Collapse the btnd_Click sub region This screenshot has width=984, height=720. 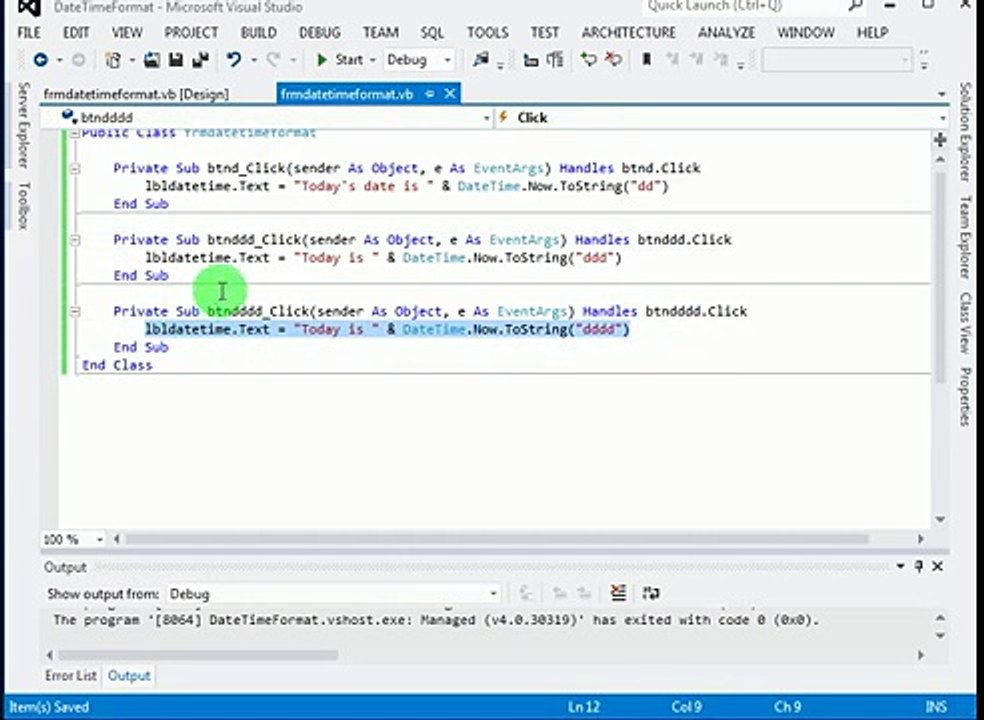click(x=75, y=168)
